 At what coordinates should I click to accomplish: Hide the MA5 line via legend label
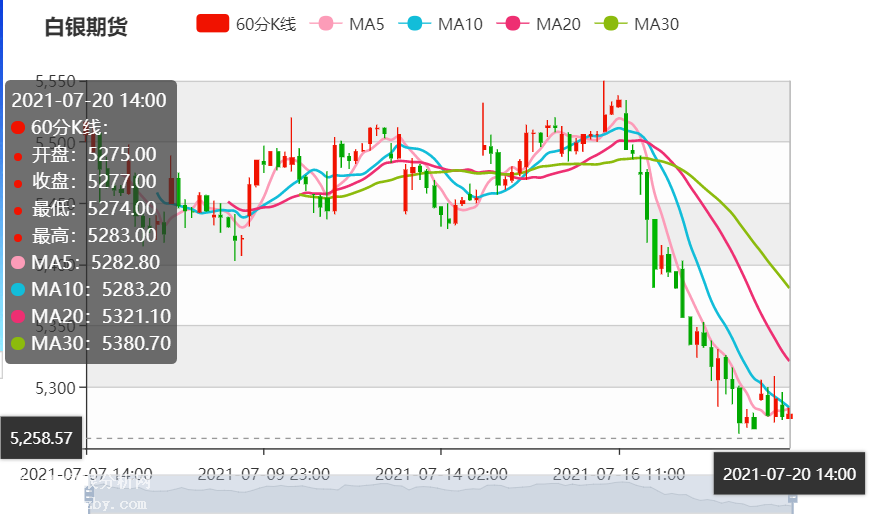click(x=366, y=24)
